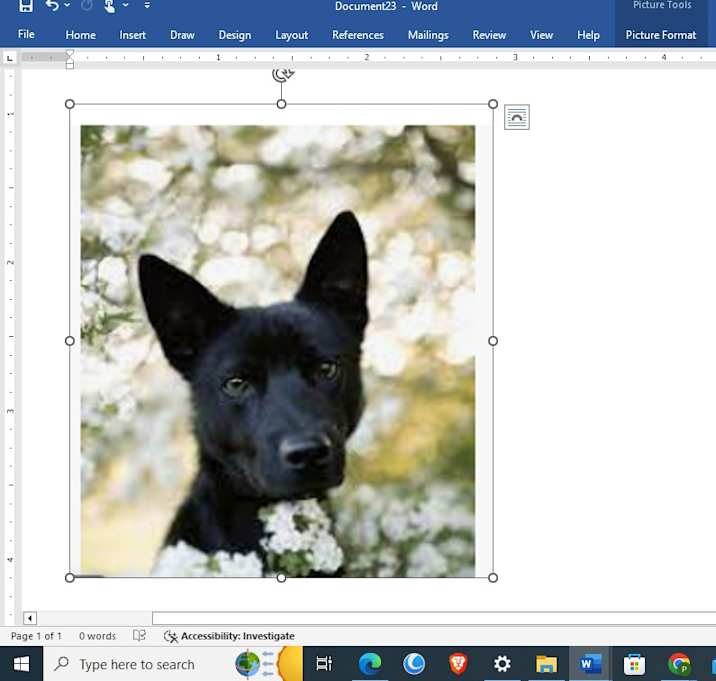
Task: Click the left-middle picture sizing handle
Action: pyautogui.click(x=70, y=341)
